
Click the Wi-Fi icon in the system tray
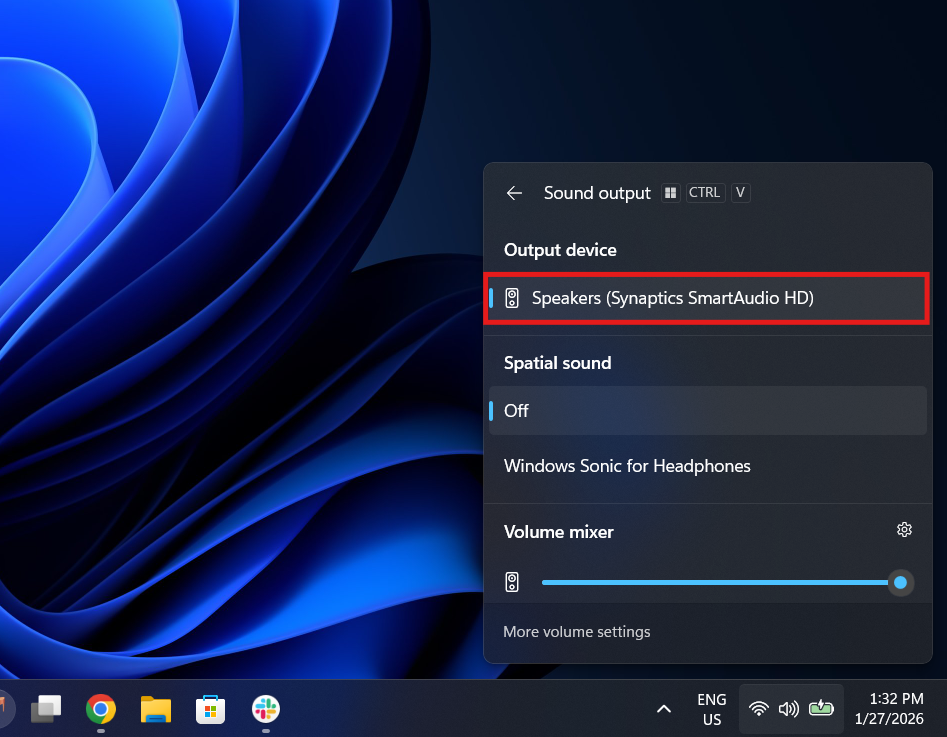(759, 708)
